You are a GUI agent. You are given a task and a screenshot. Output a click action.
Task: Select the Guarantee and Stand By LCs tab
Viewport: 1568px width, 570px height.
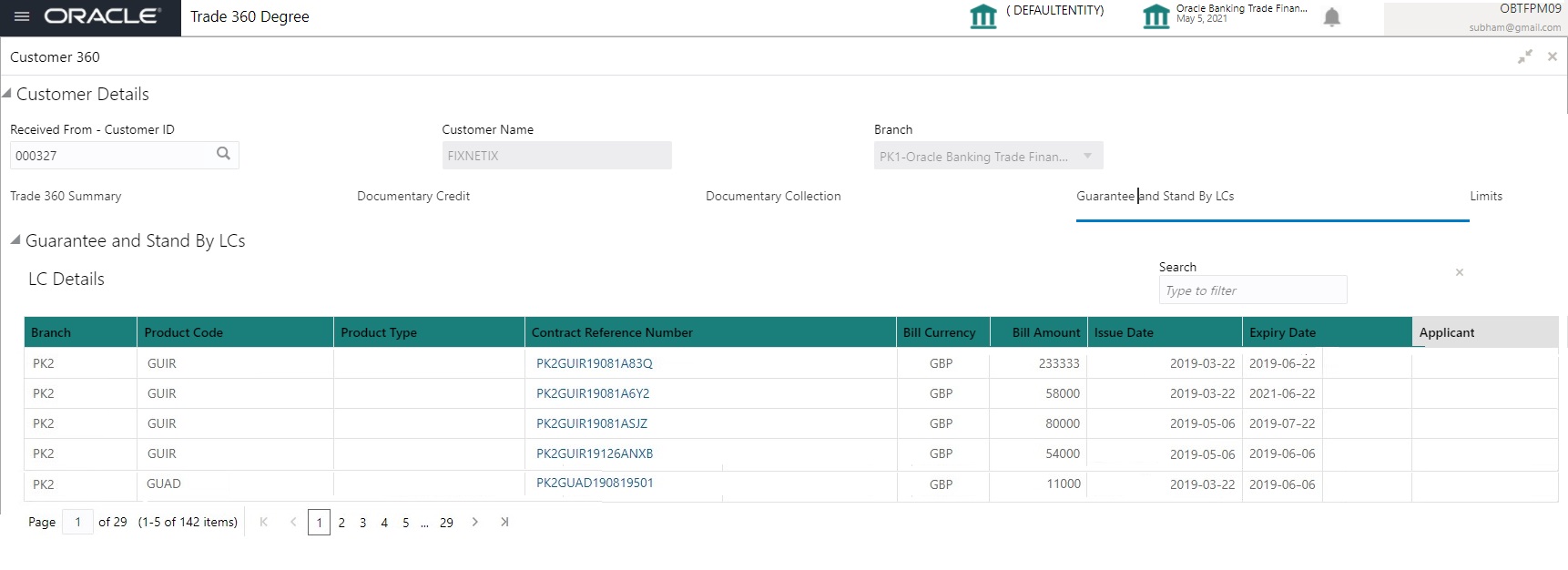coord(1155,196)
